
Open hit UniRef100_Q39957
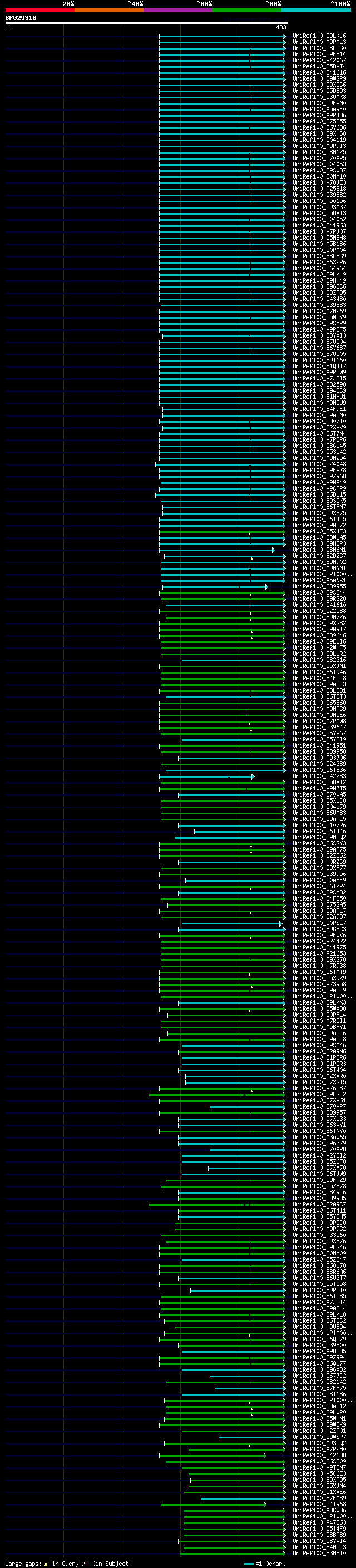[319, 1114]
